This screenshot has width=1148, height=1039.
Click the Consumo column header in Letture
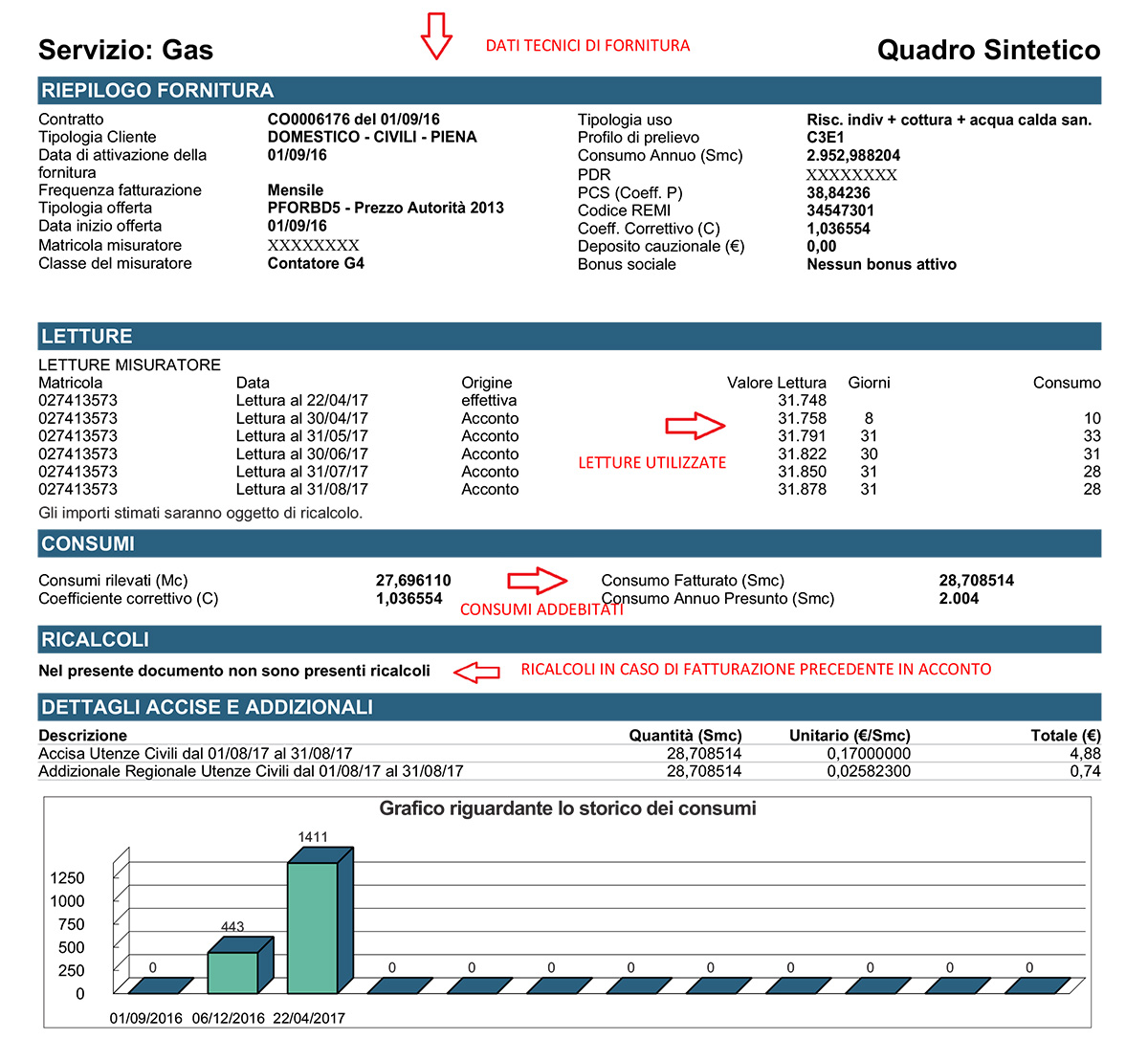tap(1067, 383)
